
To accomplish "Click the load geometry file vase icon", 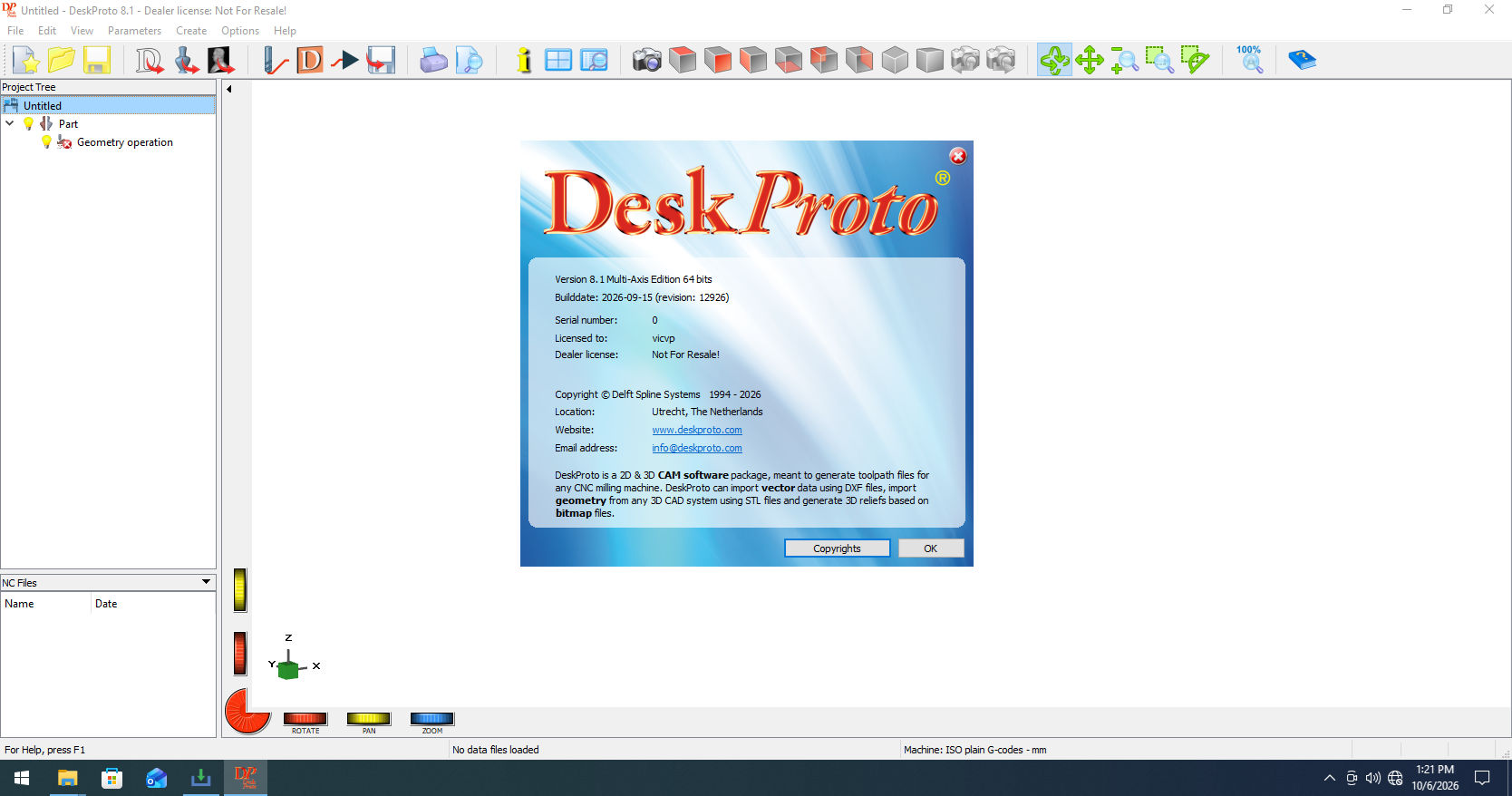I will tap(186, 61).
